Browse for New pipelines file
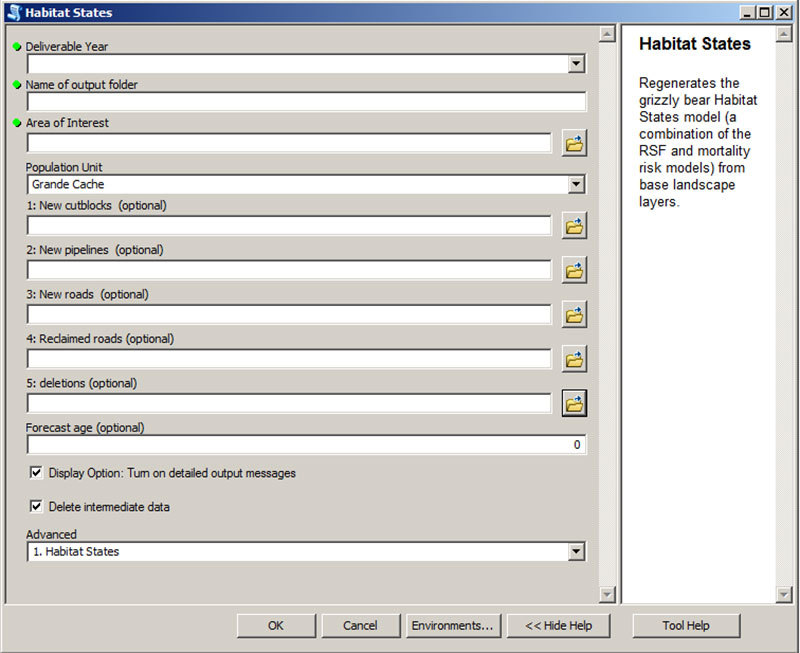This screenshot has height=653, width=800. pyautogui.click(x=574, y=270)
